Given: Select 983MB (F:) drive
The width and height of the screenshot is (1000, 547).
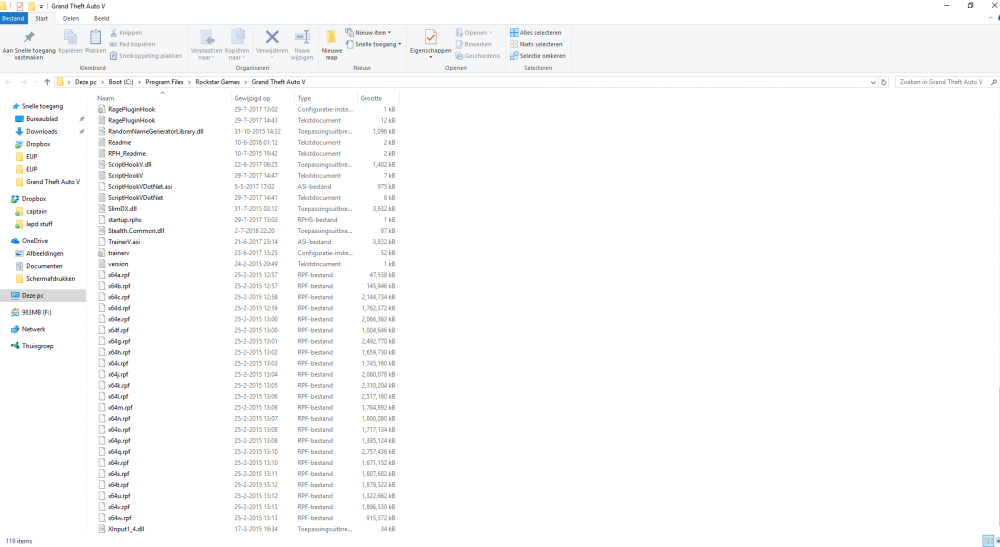Looking at the screenshot, I should tap(36, 312).
